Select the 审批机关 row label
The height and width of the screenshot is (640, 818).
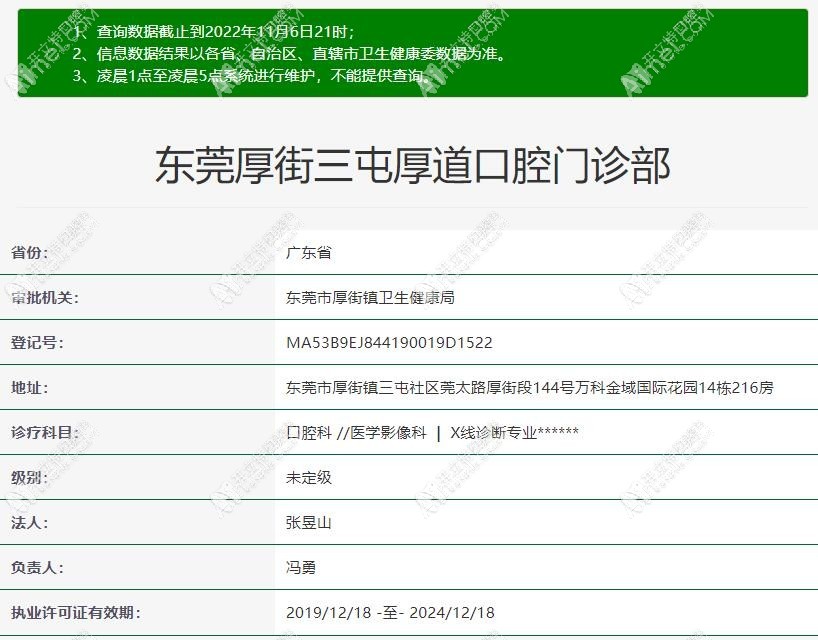[x=45, y=298]
